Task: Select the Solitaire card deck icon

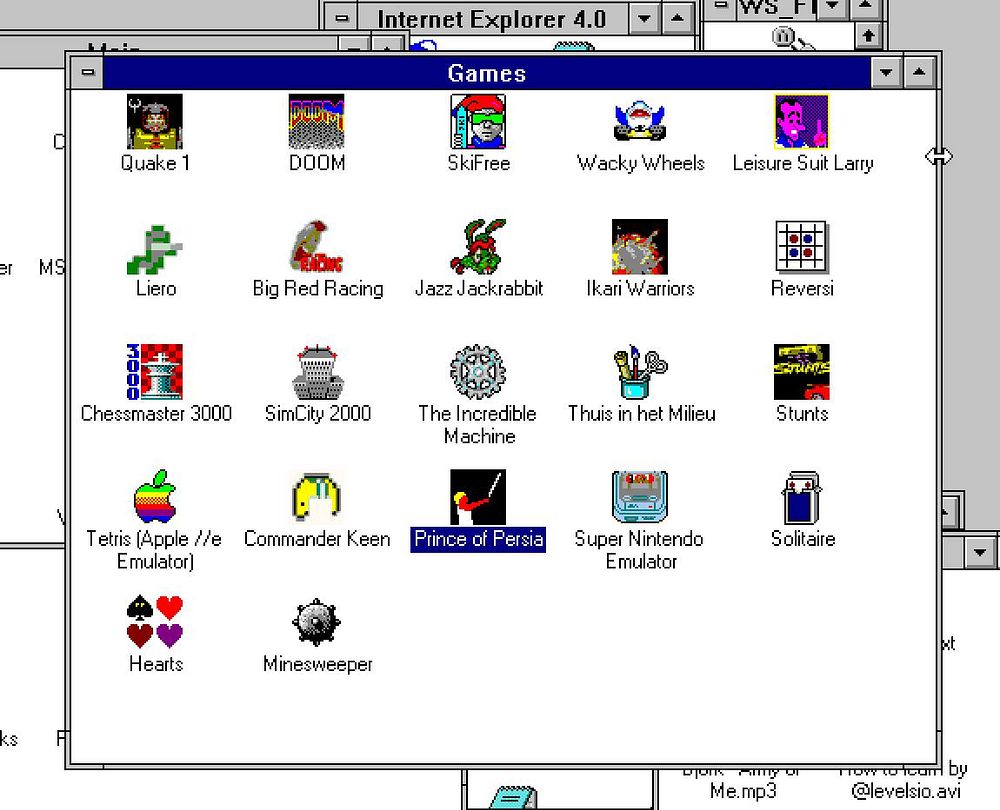Action: (802, 497)
